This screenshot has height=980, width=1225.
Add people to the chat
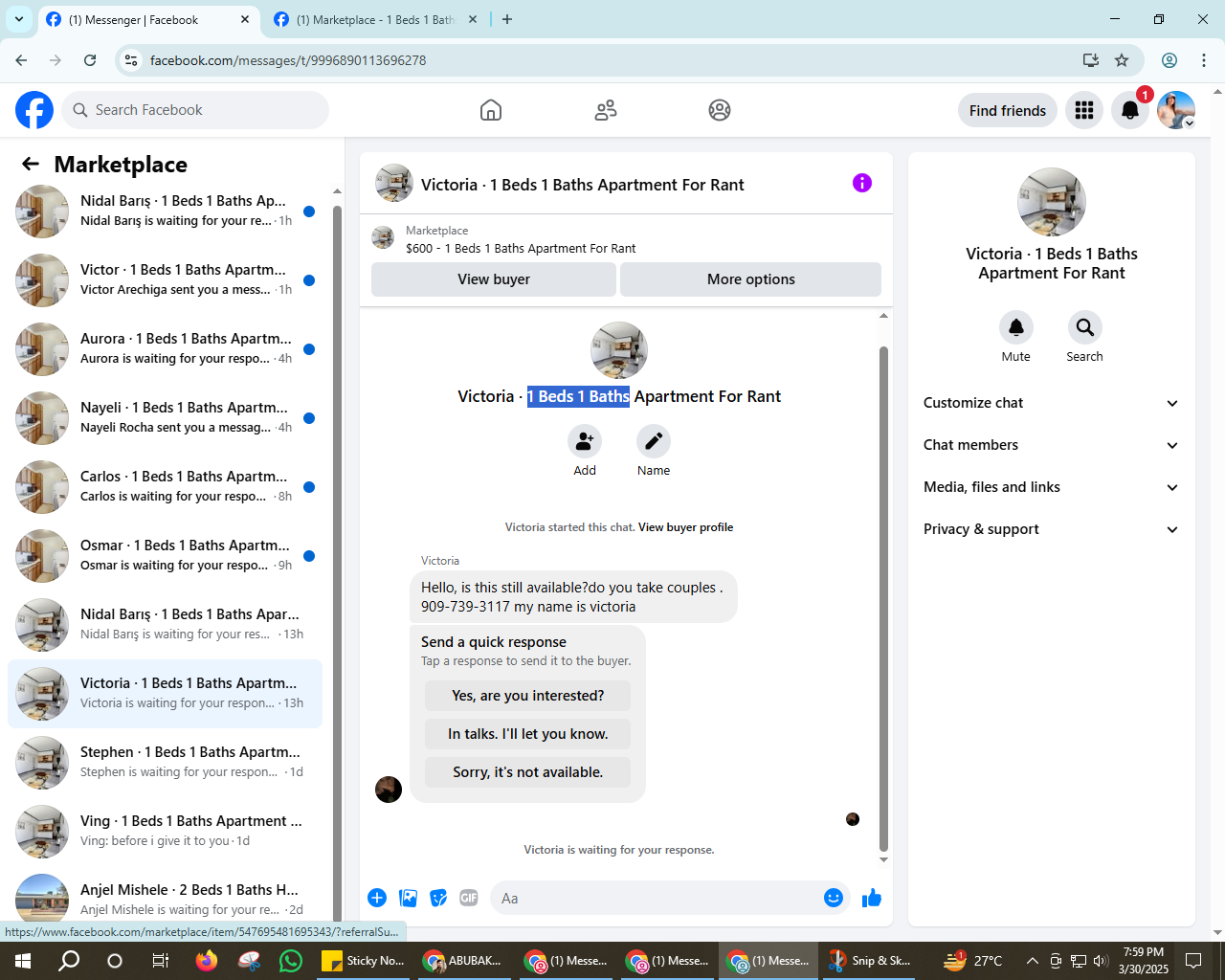[x=585, y=441]
